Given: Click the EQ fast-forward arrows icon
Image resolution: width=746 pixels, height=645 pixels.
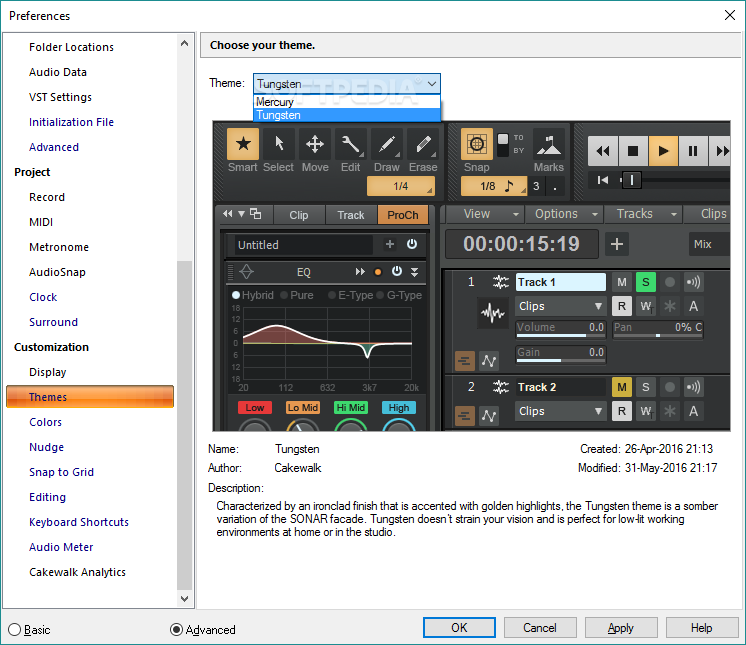Looking at the screenshot, I should click(x=360, y=272).
